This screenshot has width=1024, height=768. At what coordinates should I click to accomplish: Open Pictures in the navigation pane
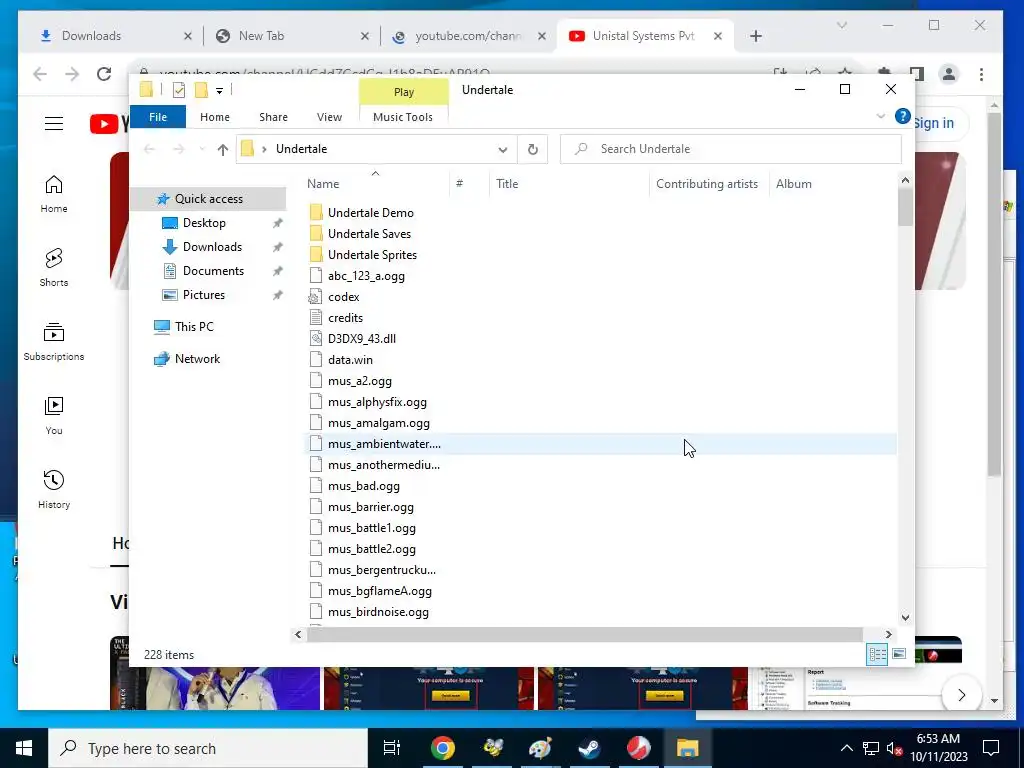point(204,295)
